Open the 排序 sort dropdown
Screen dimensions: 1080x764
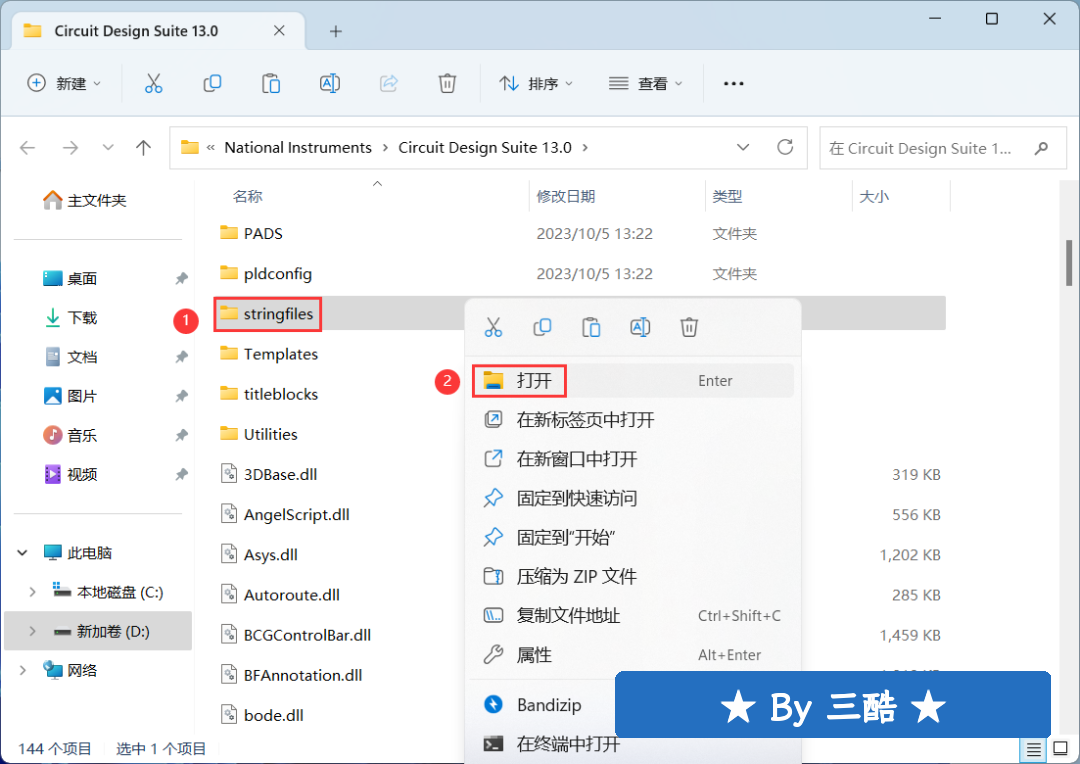(536, 83)
